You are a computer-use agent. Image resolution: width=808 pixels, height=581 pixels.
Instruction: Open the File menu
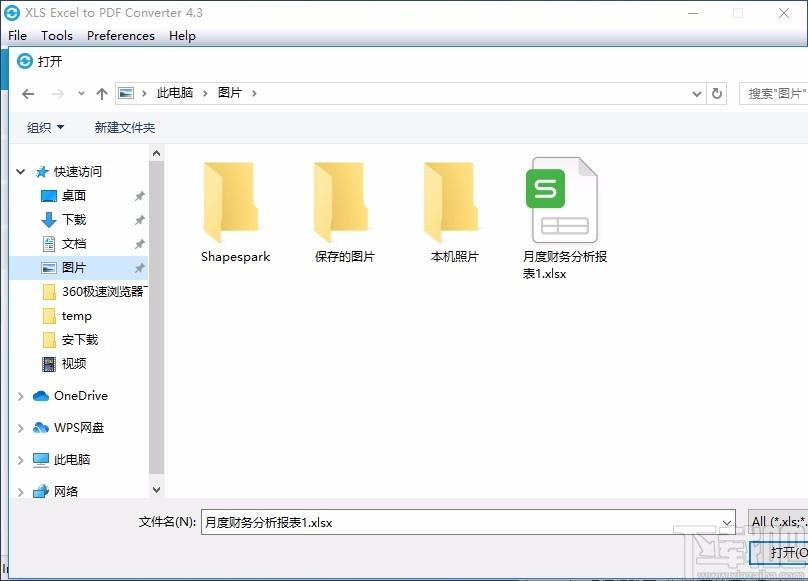[18, 36]
